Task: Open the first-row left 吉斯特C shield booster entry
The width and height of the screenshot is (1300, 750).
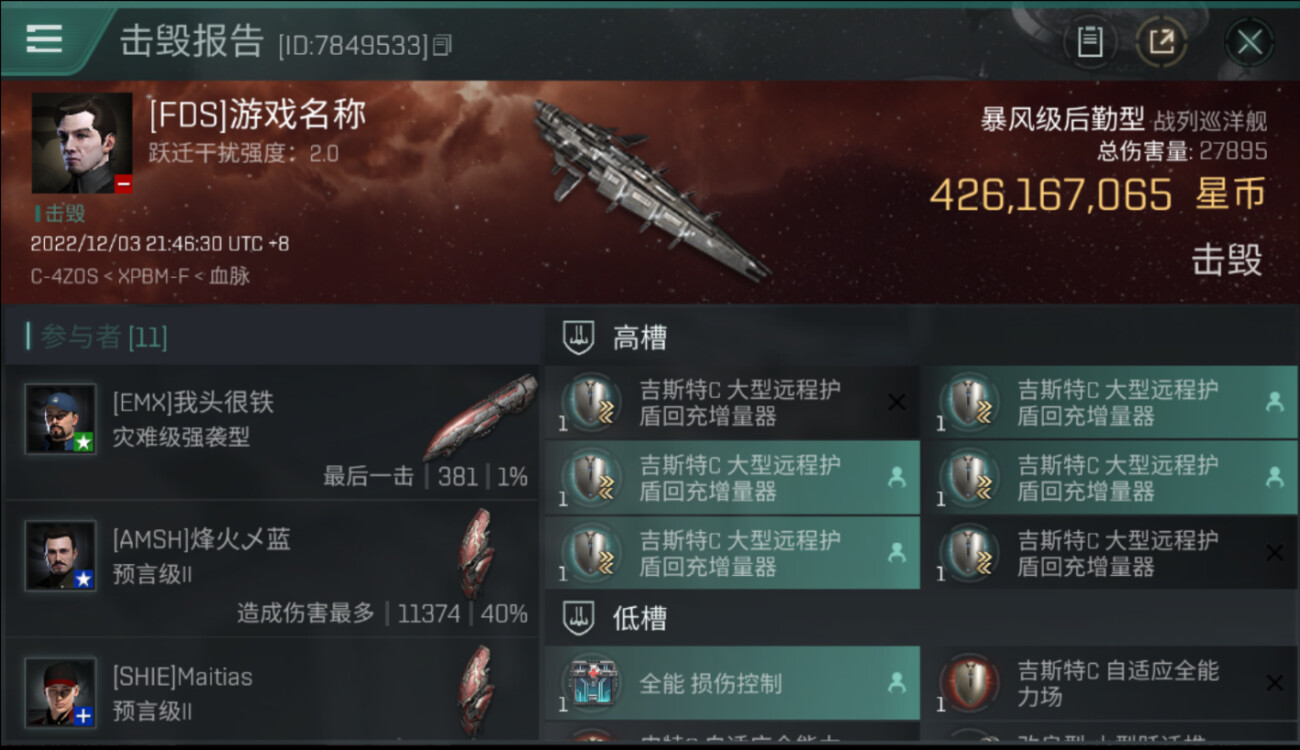Action: [x=732, y=402]
